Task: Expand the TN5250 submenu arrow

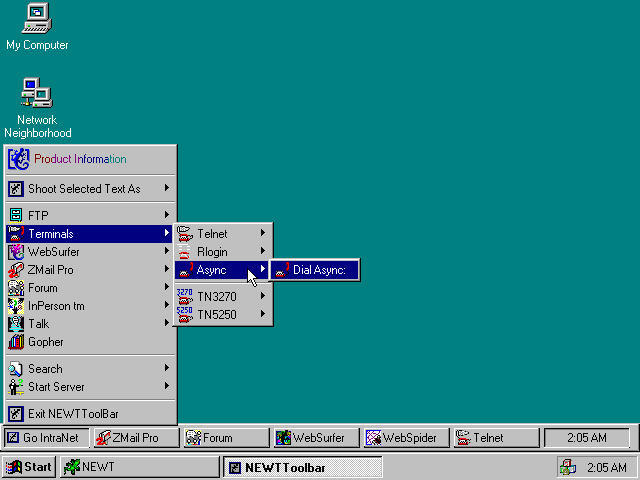Action: pyautogui.click(x=263, y=313)
